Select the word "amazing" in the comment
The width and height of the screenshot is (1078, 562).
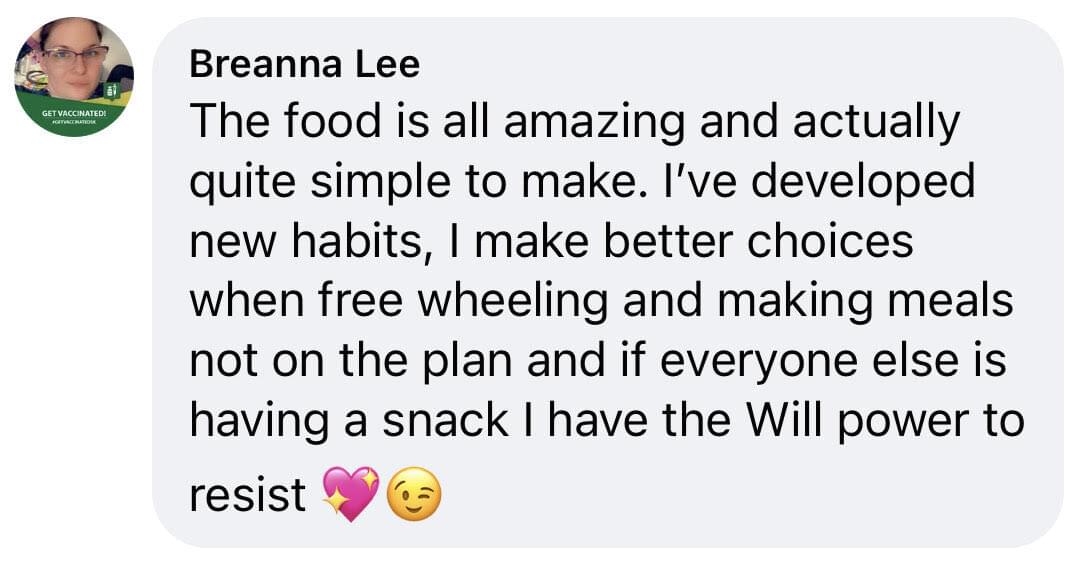594,122
